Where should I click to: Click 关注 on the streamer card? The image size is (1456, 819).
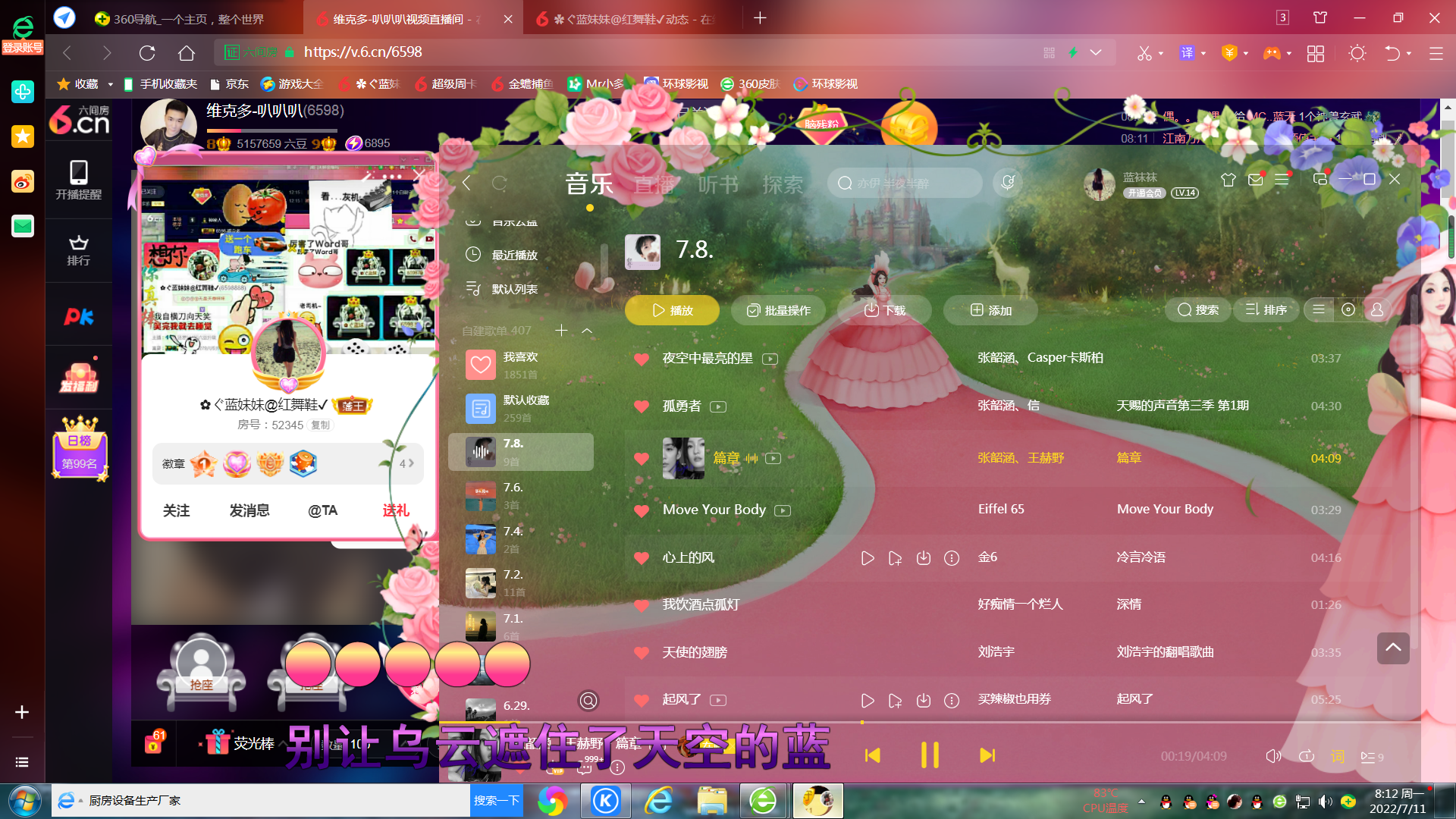click(x=176, y=510)
